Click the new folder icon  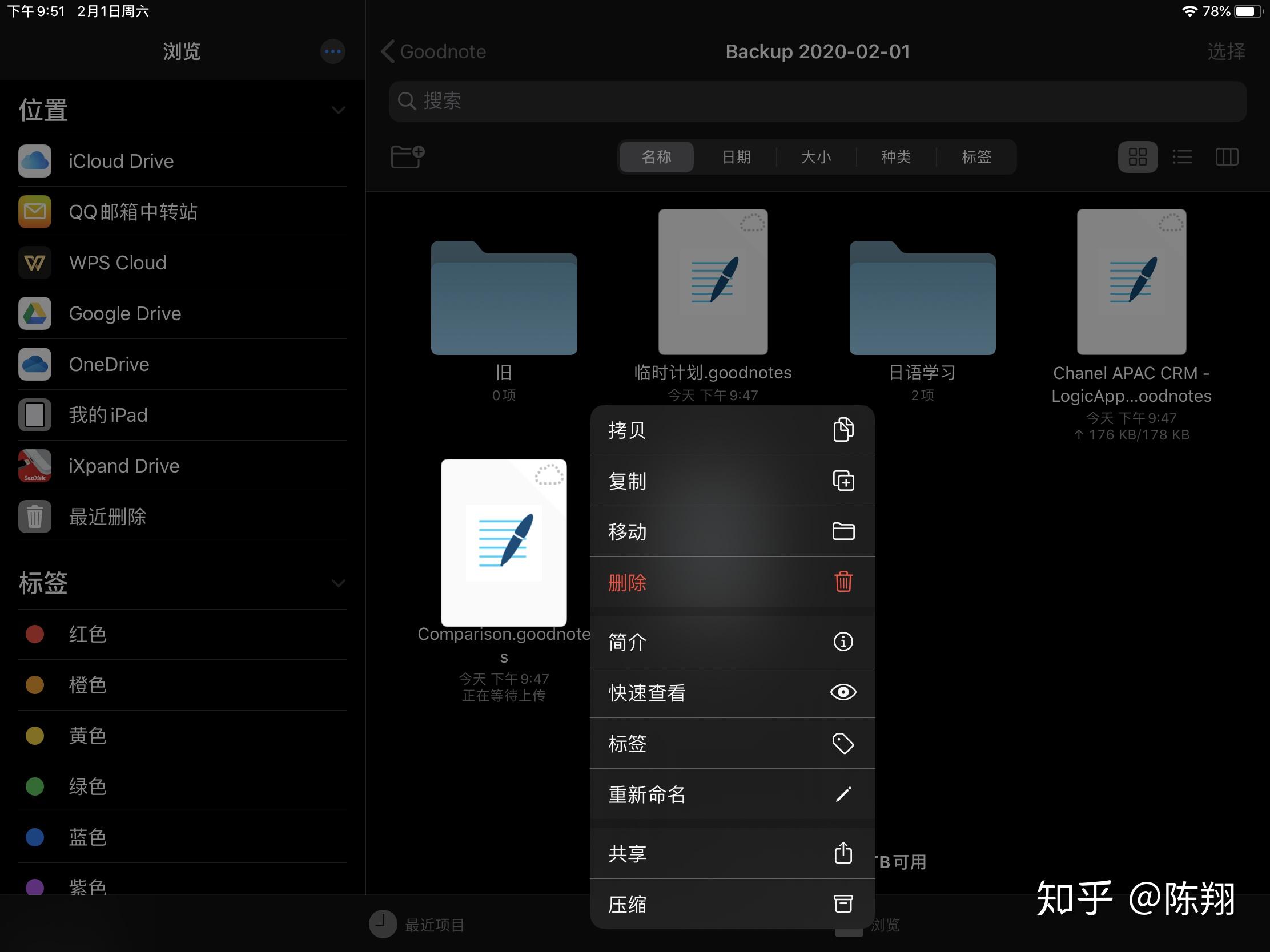tap(407, 156)
